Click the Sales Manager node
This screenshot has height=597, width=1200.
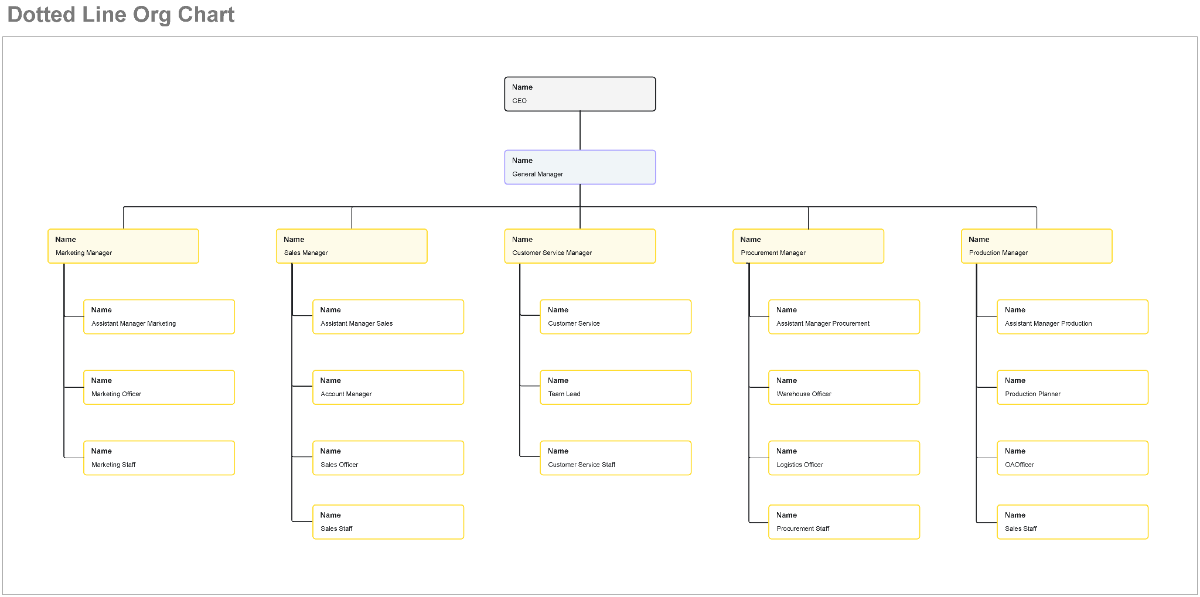[x=352, y=245]
